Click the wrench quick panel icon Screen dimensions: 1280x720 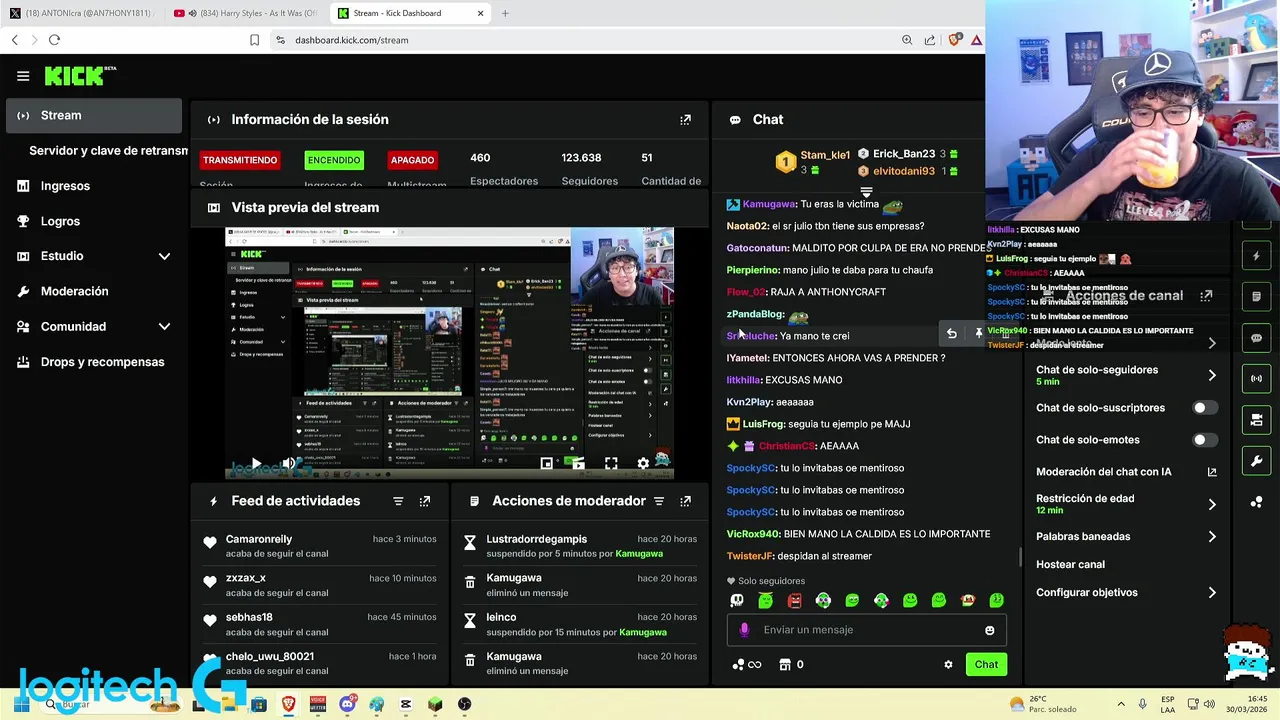[1257, 461]
